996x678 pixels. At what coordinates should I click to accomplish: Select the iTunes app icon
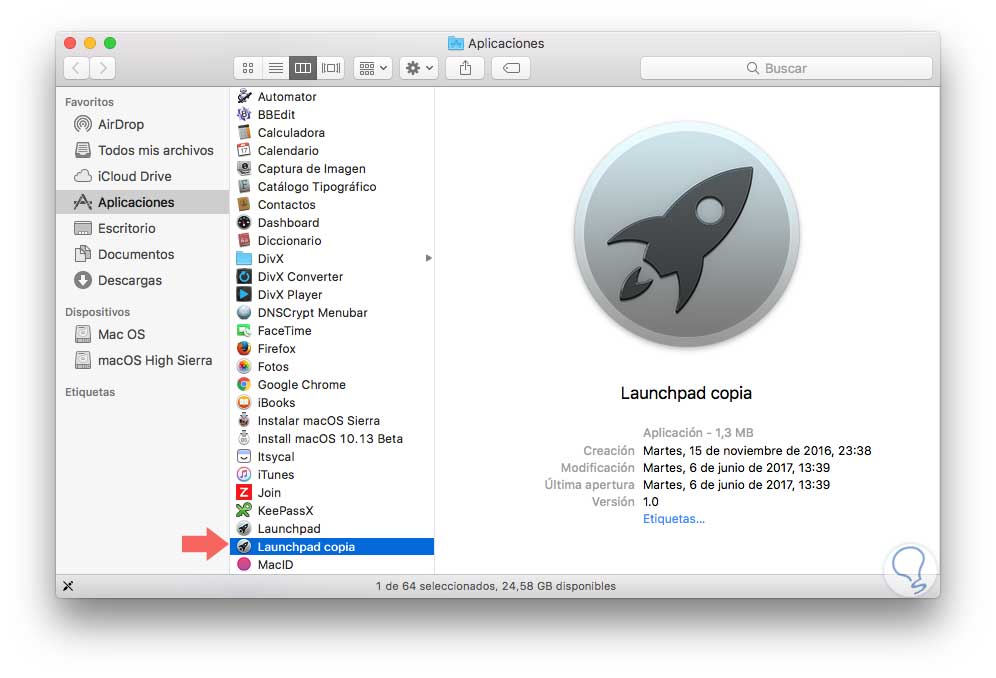pyautogui.click(x=244, y=475)
